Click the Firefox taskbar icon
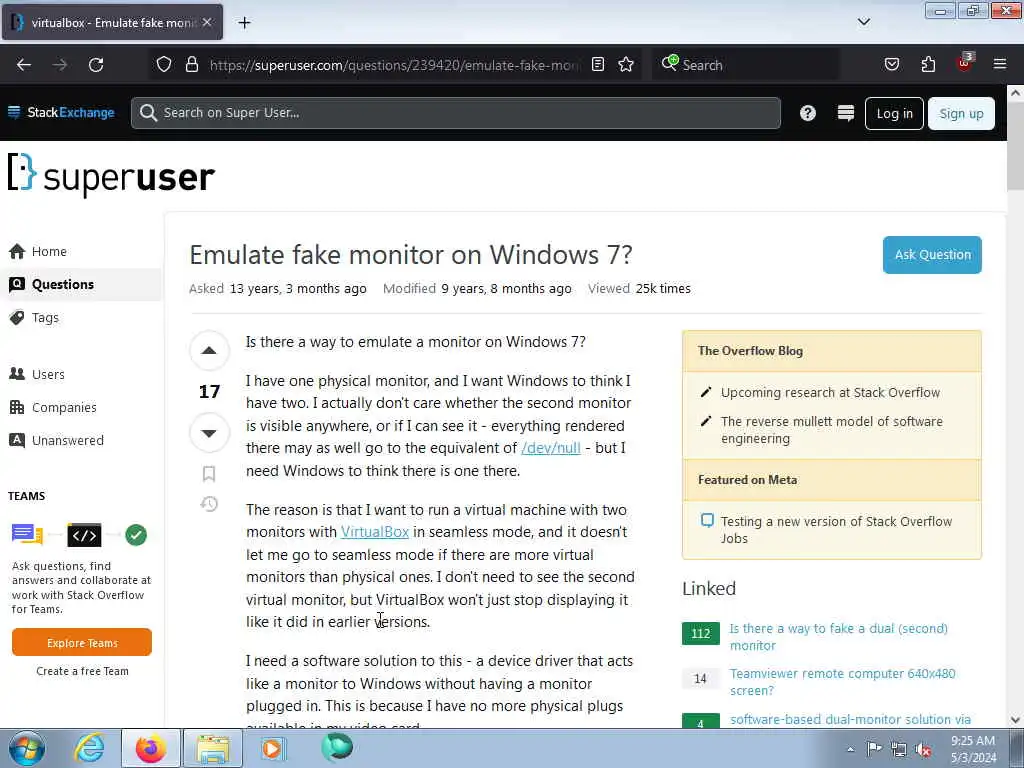The height and width of the screenshot is (768, 1024). point(151,748)
